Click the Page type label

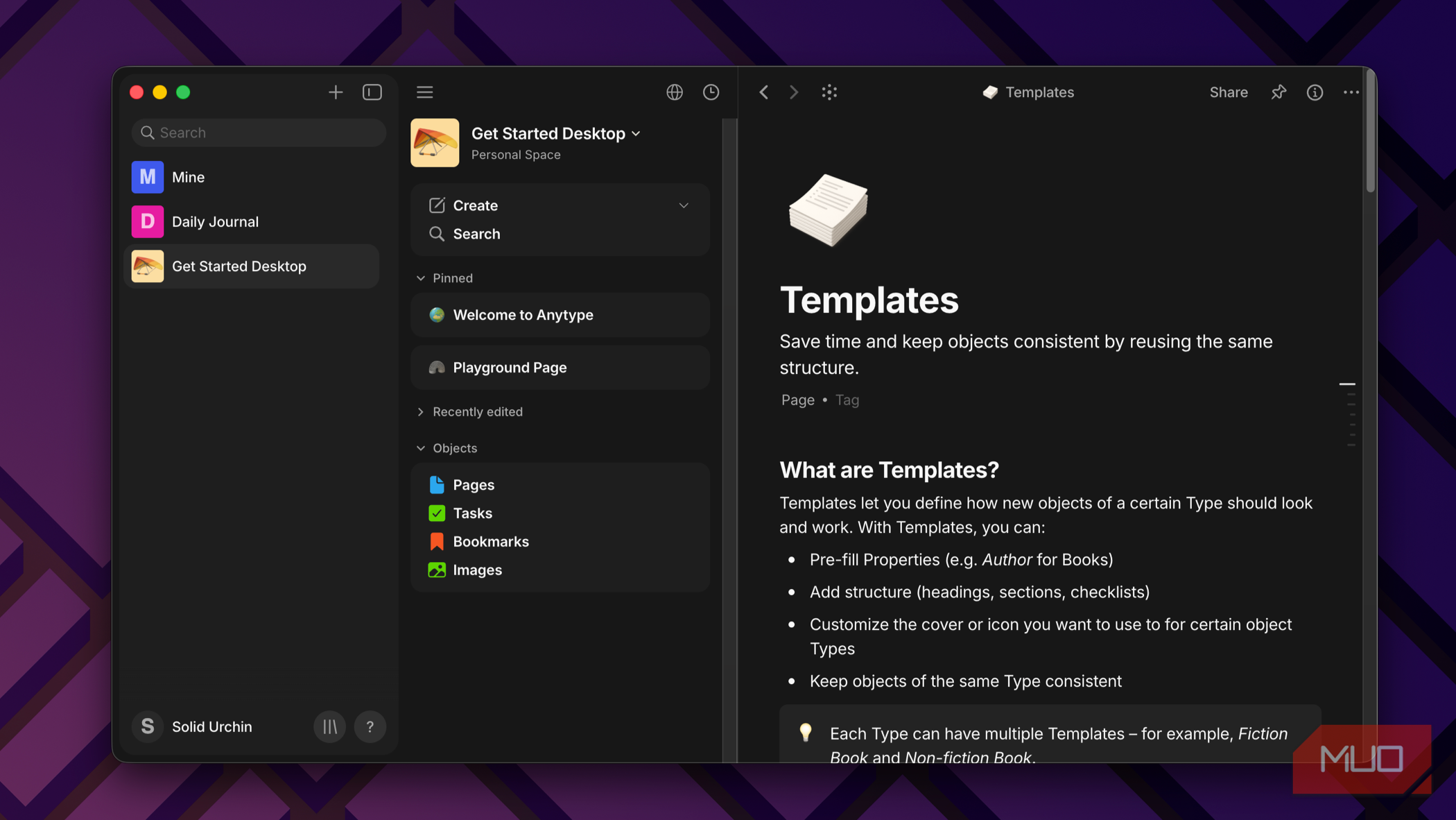click(x=797, y=400)
